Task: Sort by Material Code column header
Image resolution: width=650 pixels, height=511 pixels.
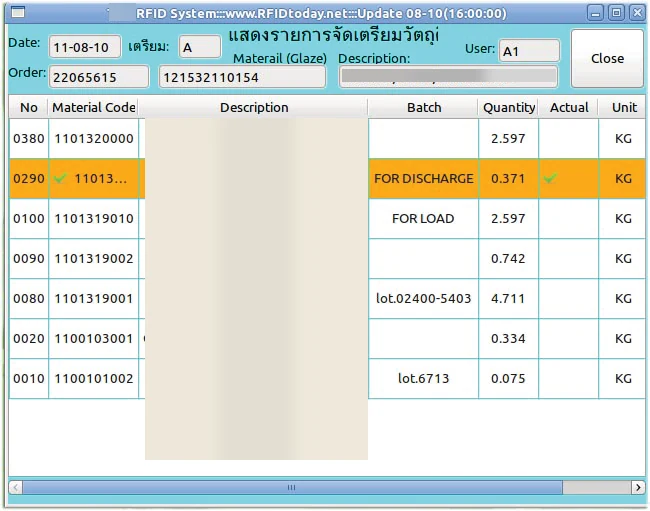Action: click(93, 107)
